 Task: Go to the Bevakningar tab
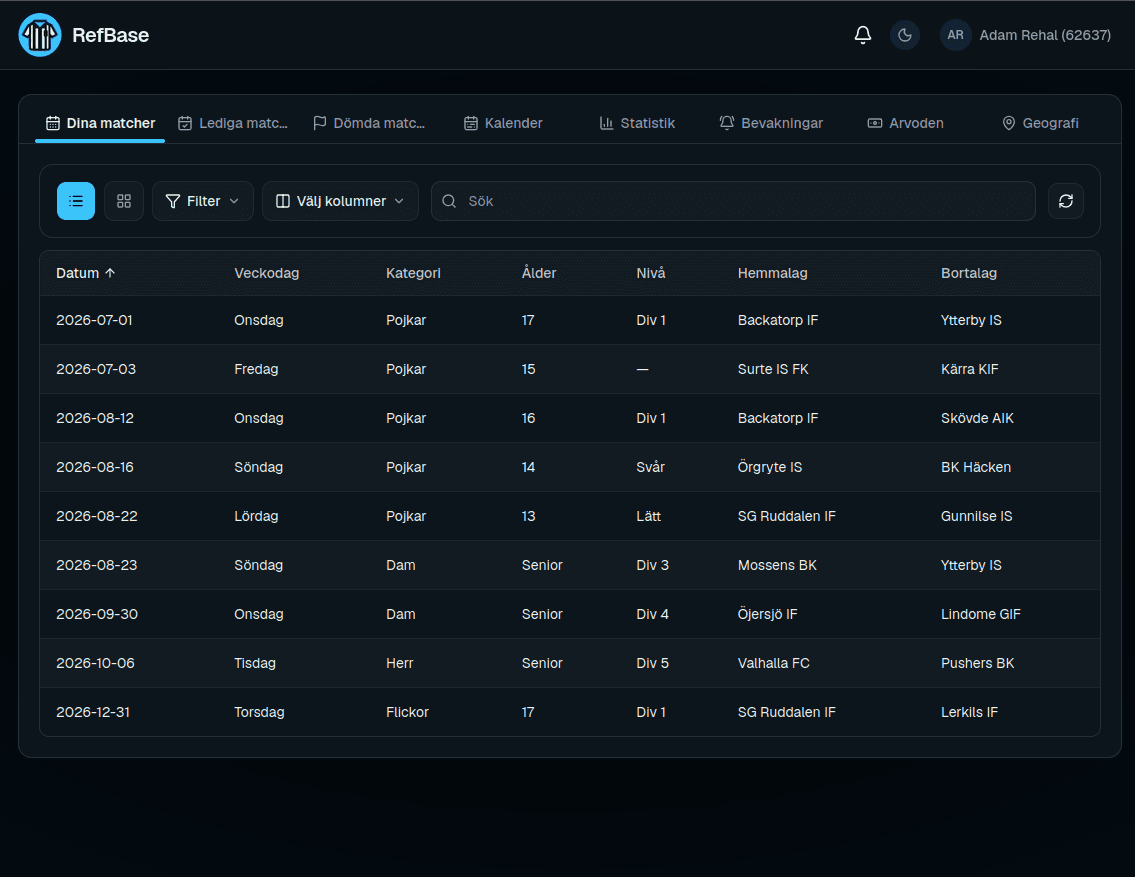771,123
